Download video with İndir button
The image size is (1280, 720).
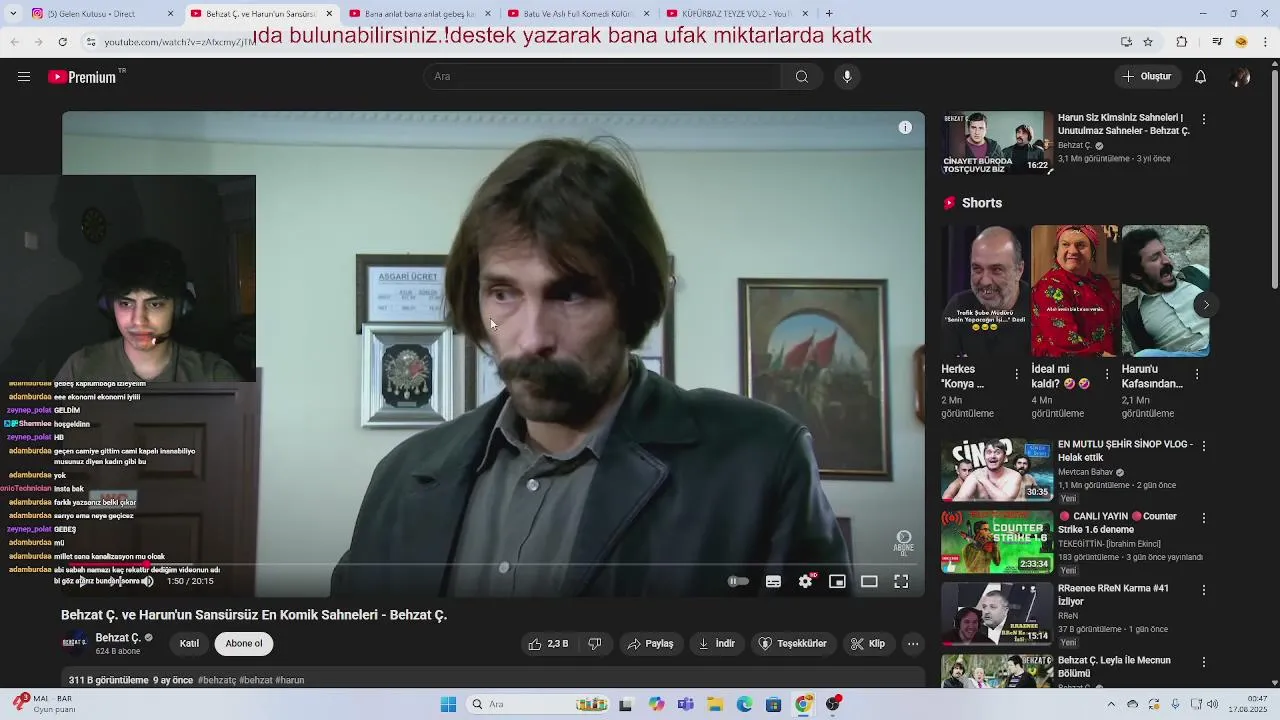pos(716,644)
